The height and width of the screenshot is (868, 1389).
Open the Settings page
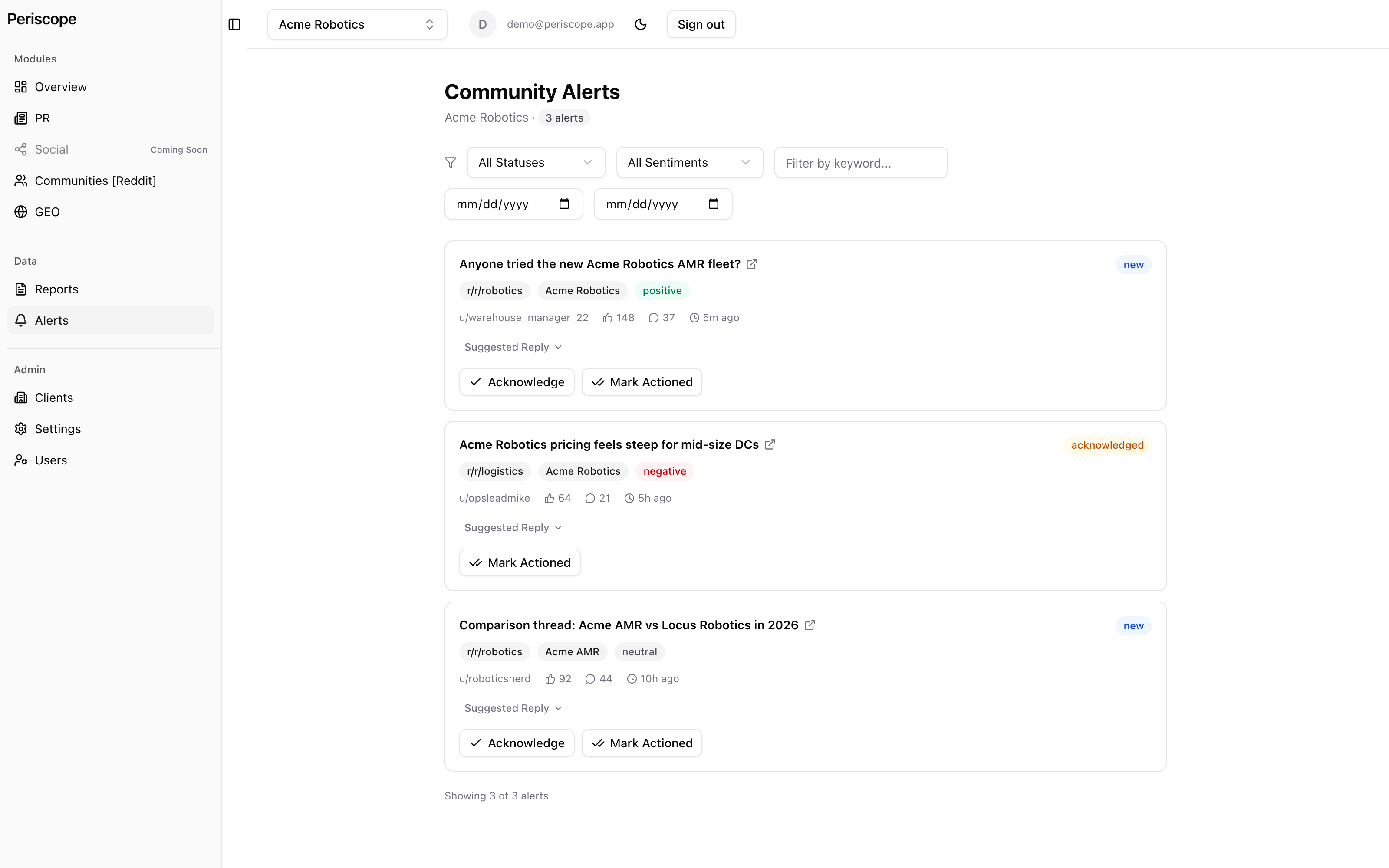[110, 429]
